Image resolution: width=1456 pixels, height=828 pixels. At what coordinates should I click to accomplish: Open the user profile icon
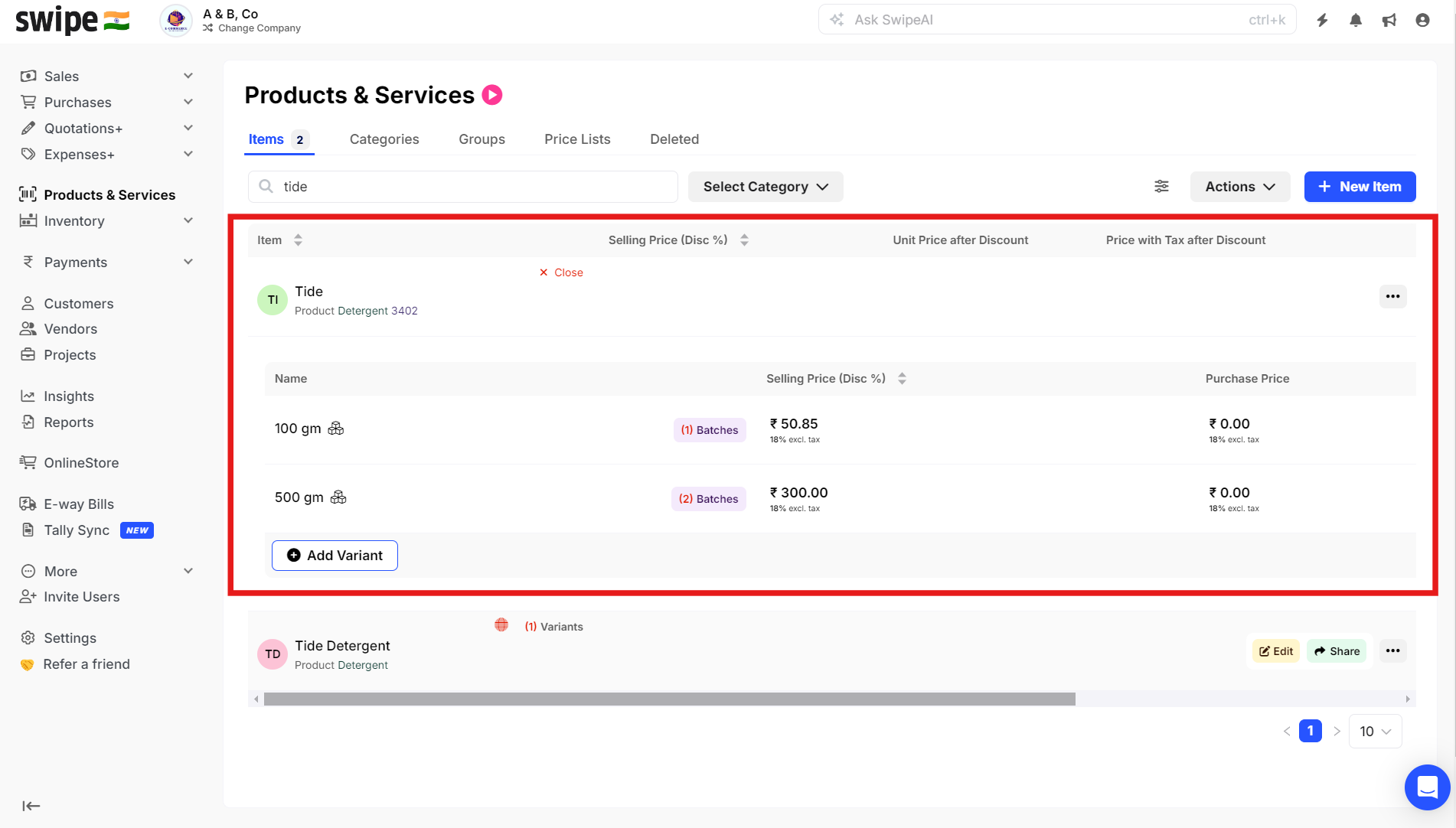pos(1422,20)
